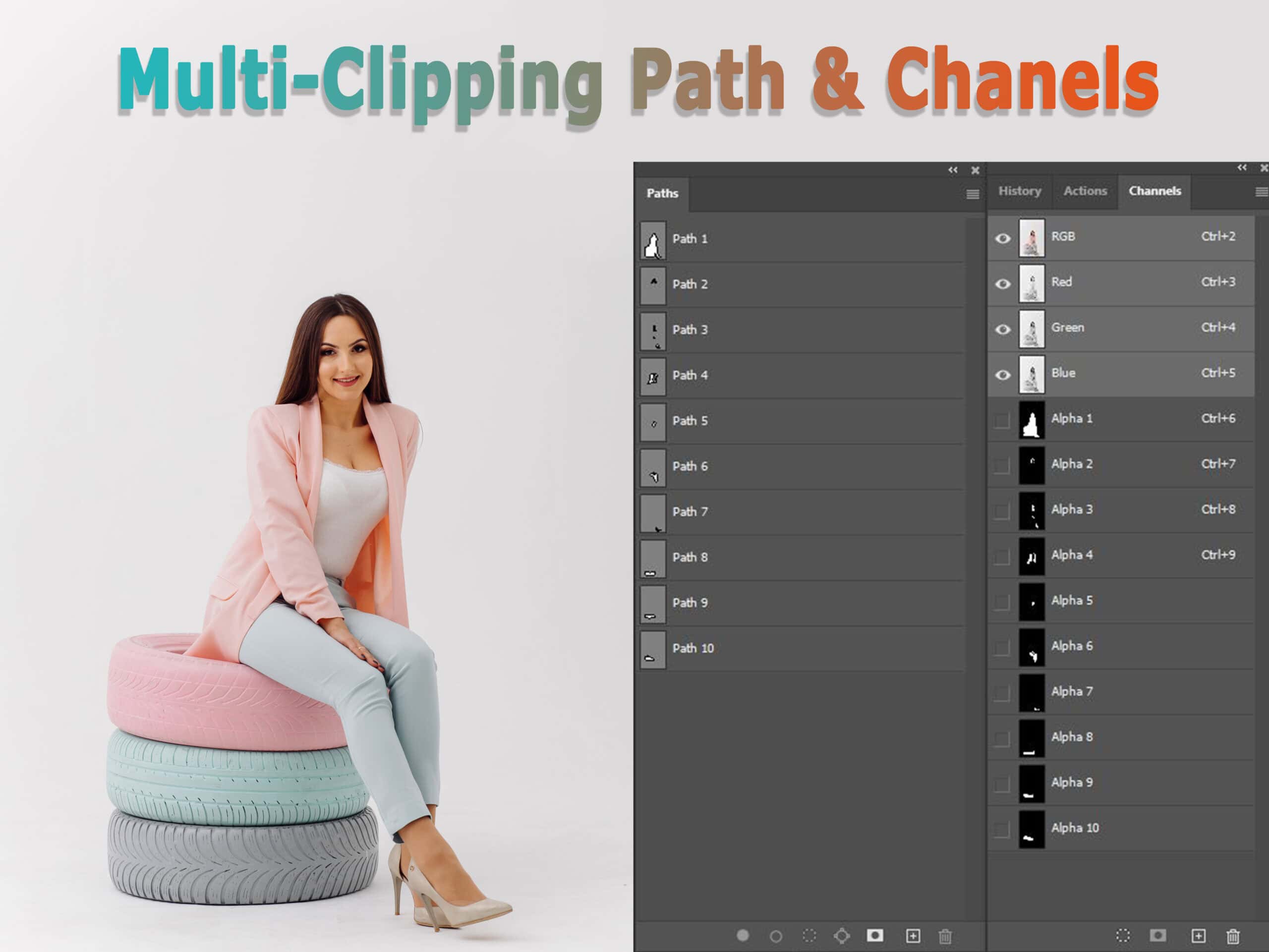Make work path from selection
Viewport: 1269px width, 952px height.
(842, 936)
